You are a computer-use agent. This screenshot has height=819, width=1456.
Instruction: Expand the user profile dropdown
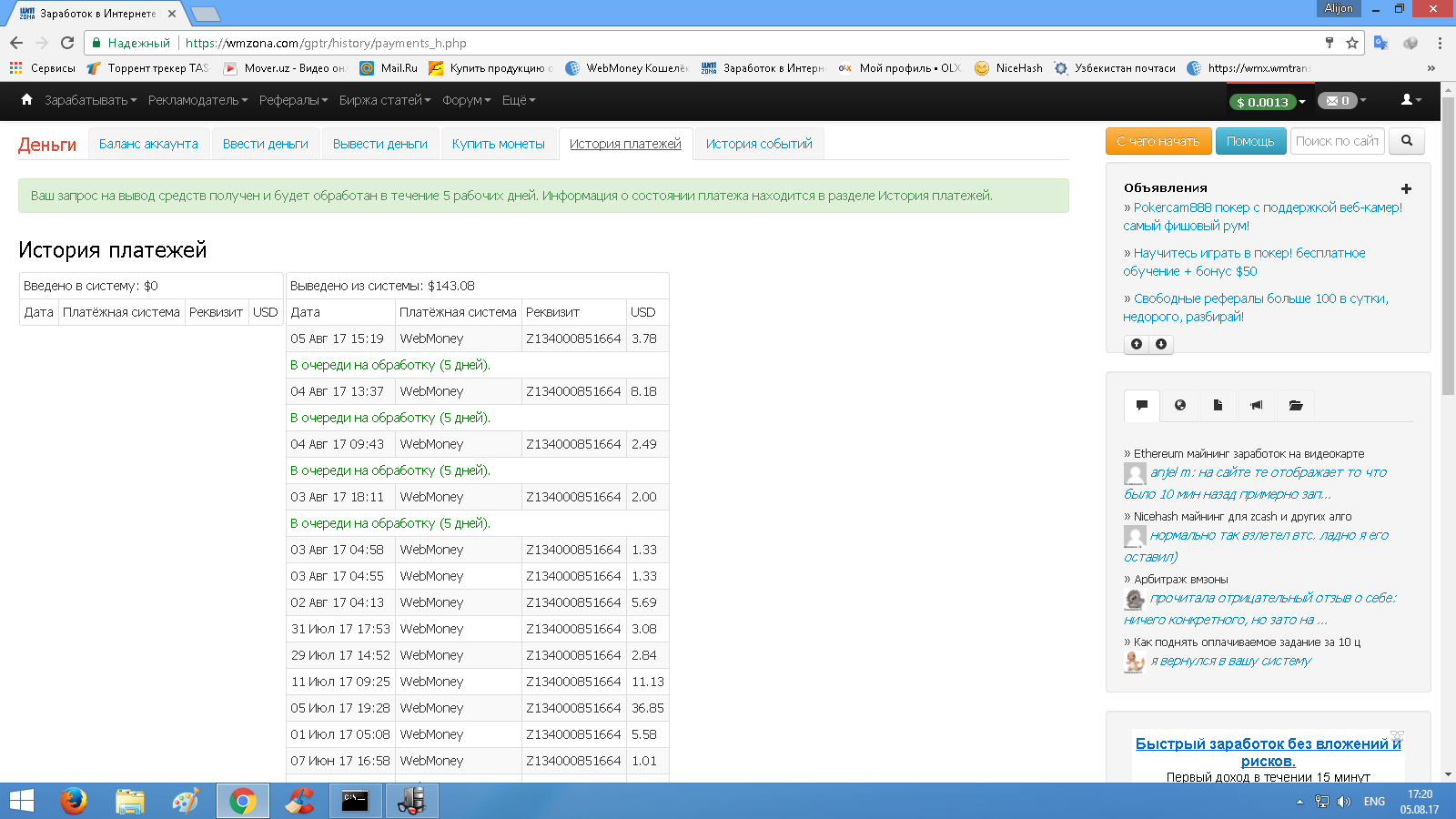(1410, 100)
